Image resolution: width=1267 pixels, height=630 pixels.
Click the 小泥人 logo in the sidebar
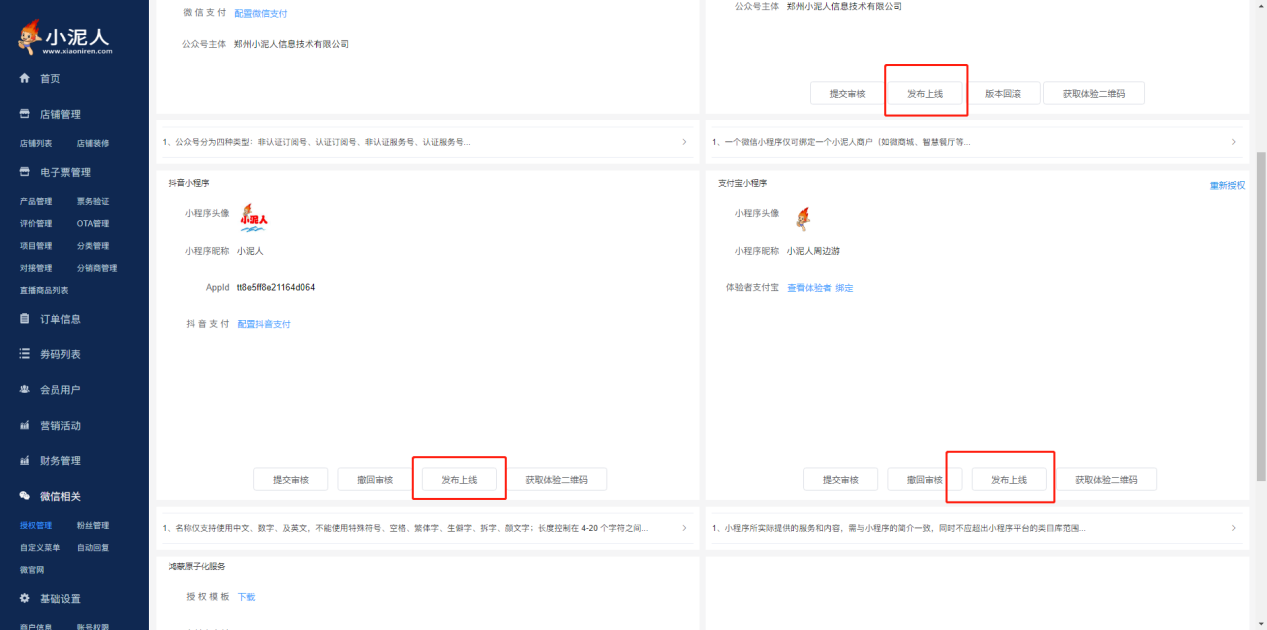coord(65,37)
